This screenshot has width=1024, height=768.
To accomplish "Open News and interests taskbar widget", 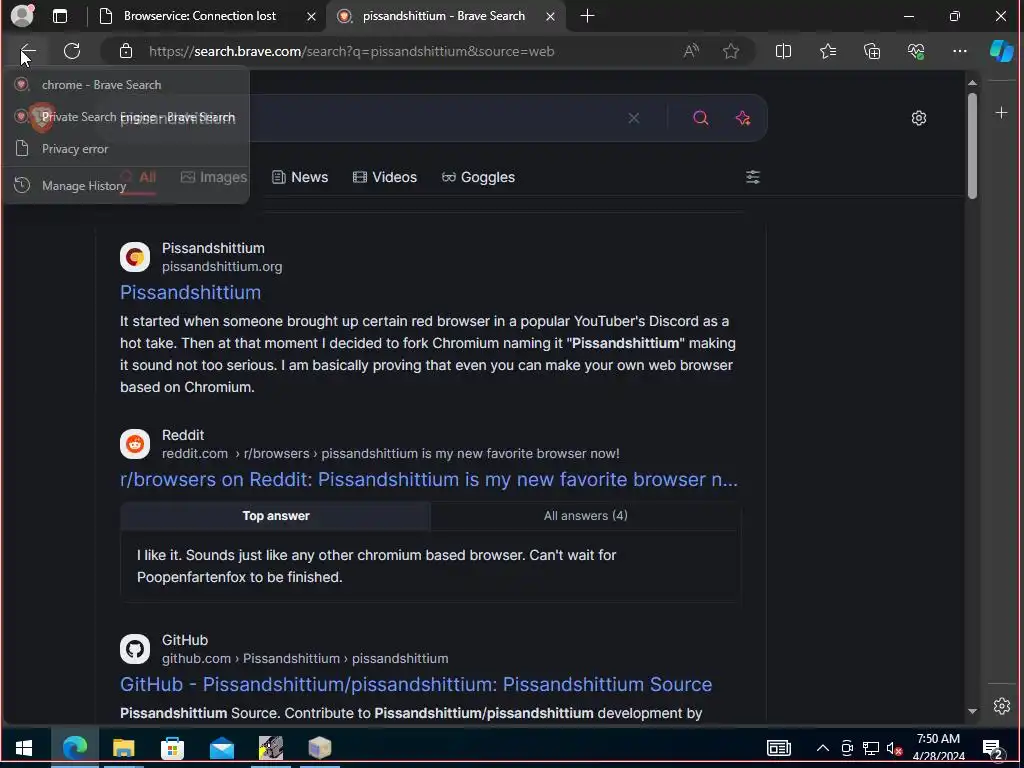I will [778, 748].
